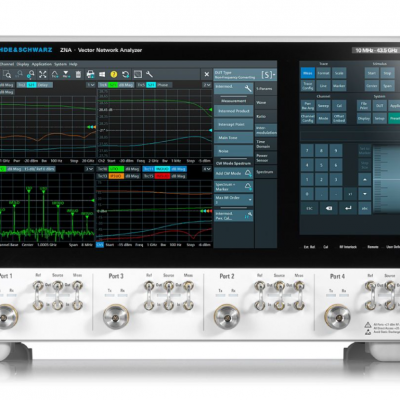Image resolution: width=400 pixels, height=400 pixels.
Task: Switch to Power Sensor softtool tab
Action: click(265, 158)
